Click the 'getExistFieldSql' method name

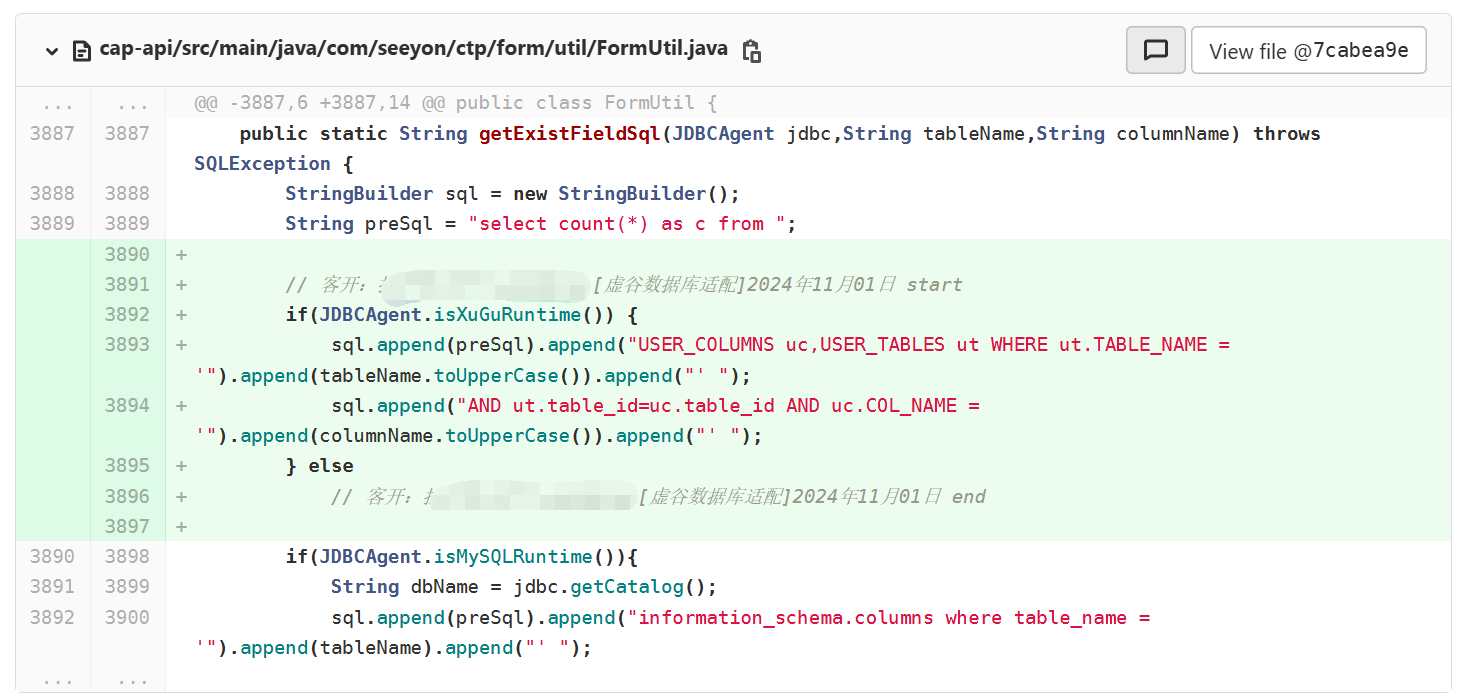point(570,133)
